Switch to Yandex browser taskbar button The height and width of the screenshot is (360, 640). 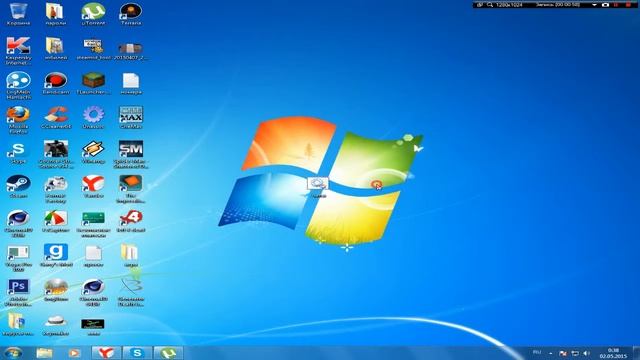click(106, 353)
